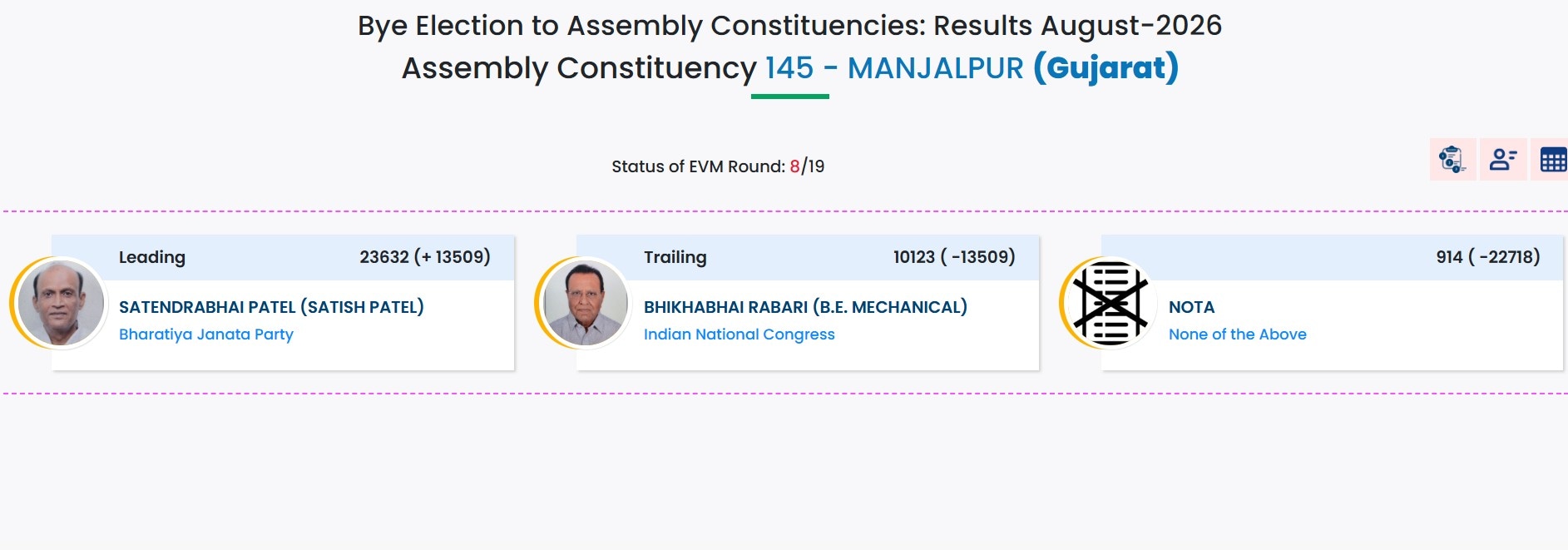Viewport: 1568px width, 550px height.
Task: Click the Leading status header
Action: pyautogui.click(x=152, y=257)
